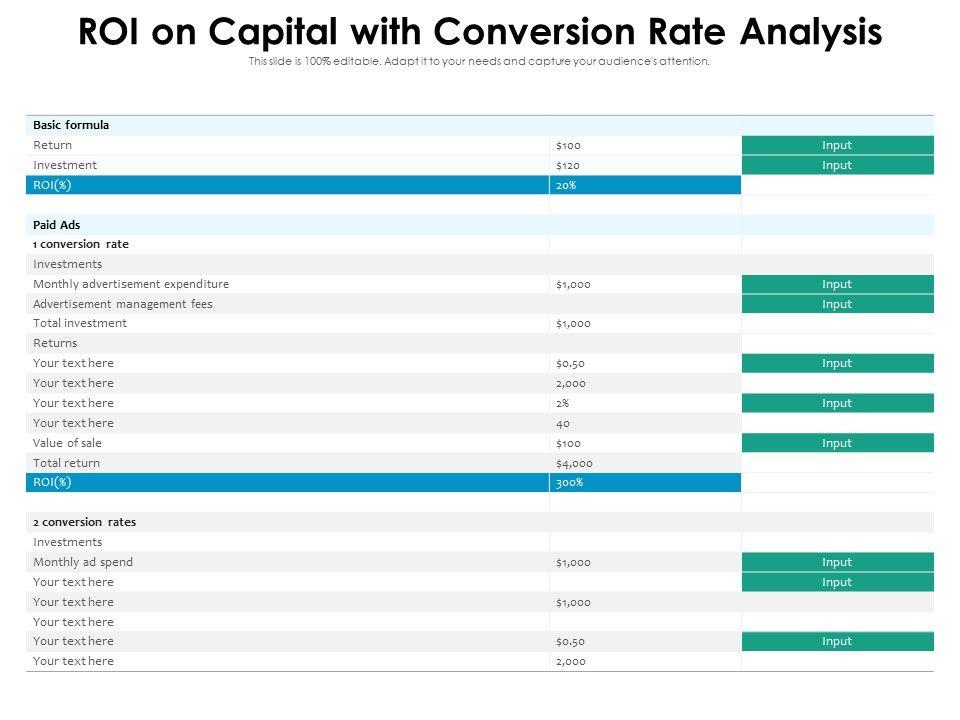Select the $4,000 Total return value
Viewport: 960px width, 720px height.
(575, 463)
